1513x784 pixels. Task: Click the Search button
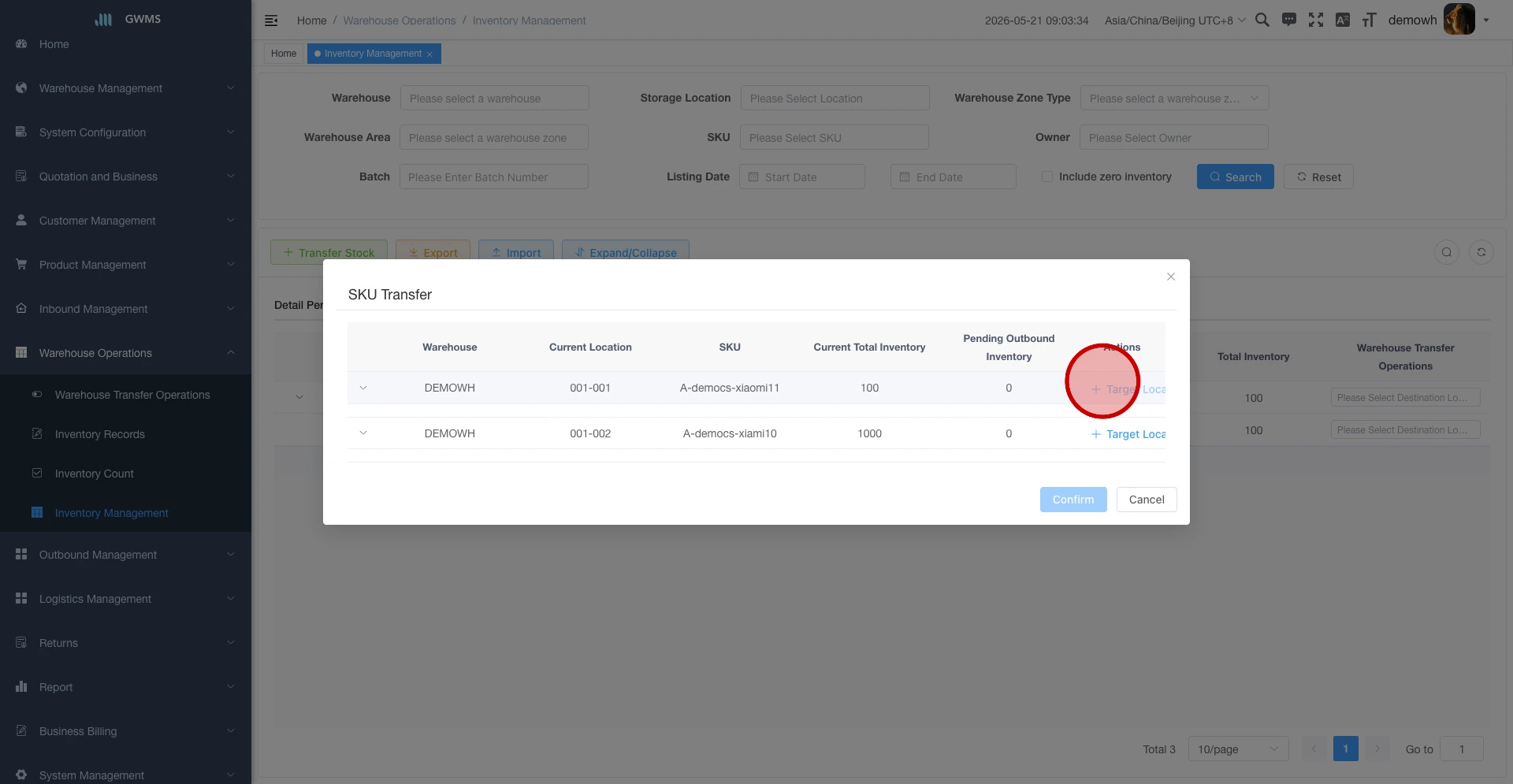(x=1235, y=176)
